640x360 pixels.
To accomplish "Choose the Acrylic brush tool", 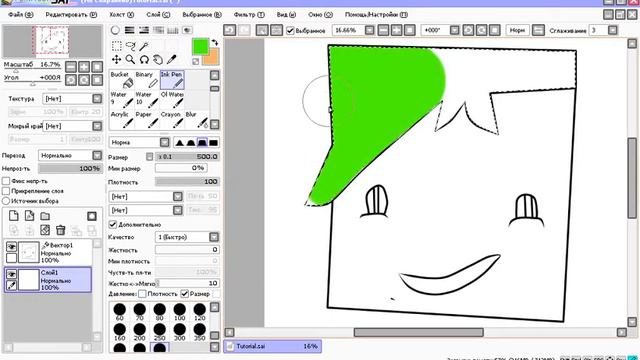I will click(122, 120).
